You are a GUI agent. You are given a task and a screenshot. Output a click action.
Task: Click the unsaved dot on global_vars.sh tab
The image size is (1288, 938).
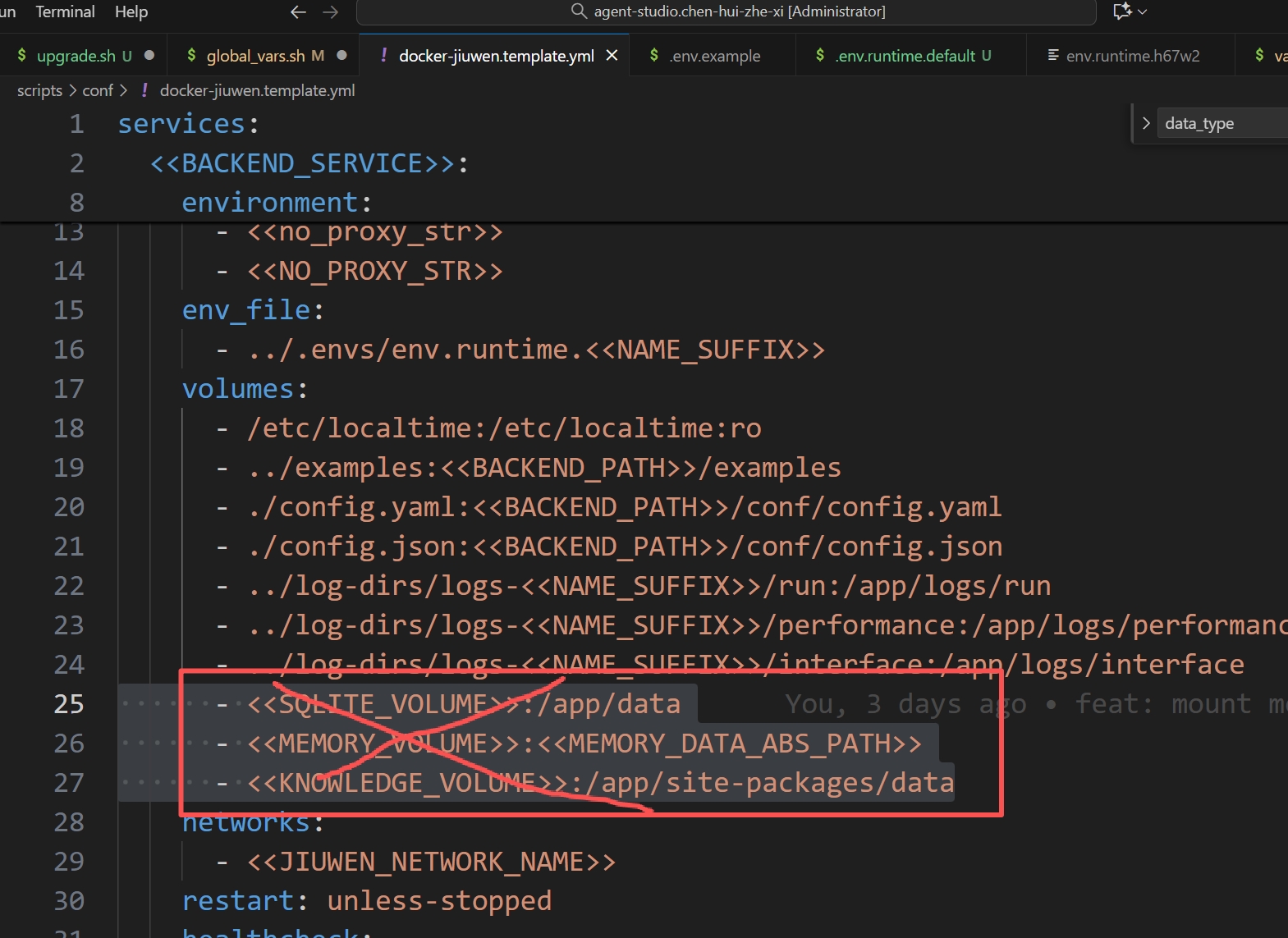pyautogui.click(x=341, y=55)
